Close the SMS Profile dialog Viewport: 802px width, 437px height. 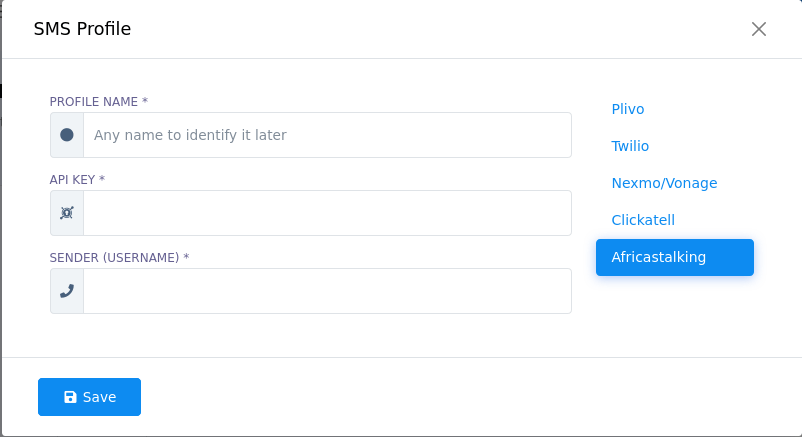(x=759, y=29)
